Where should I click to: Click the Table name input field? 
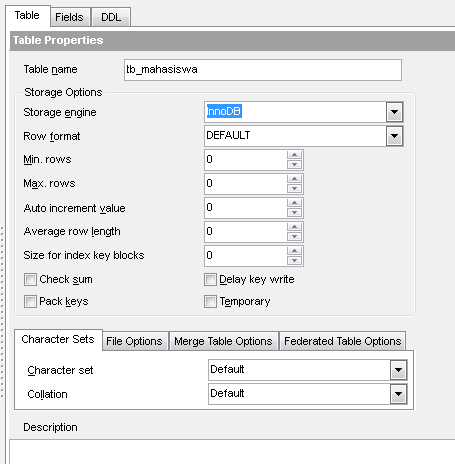click(x=263, y=70)
